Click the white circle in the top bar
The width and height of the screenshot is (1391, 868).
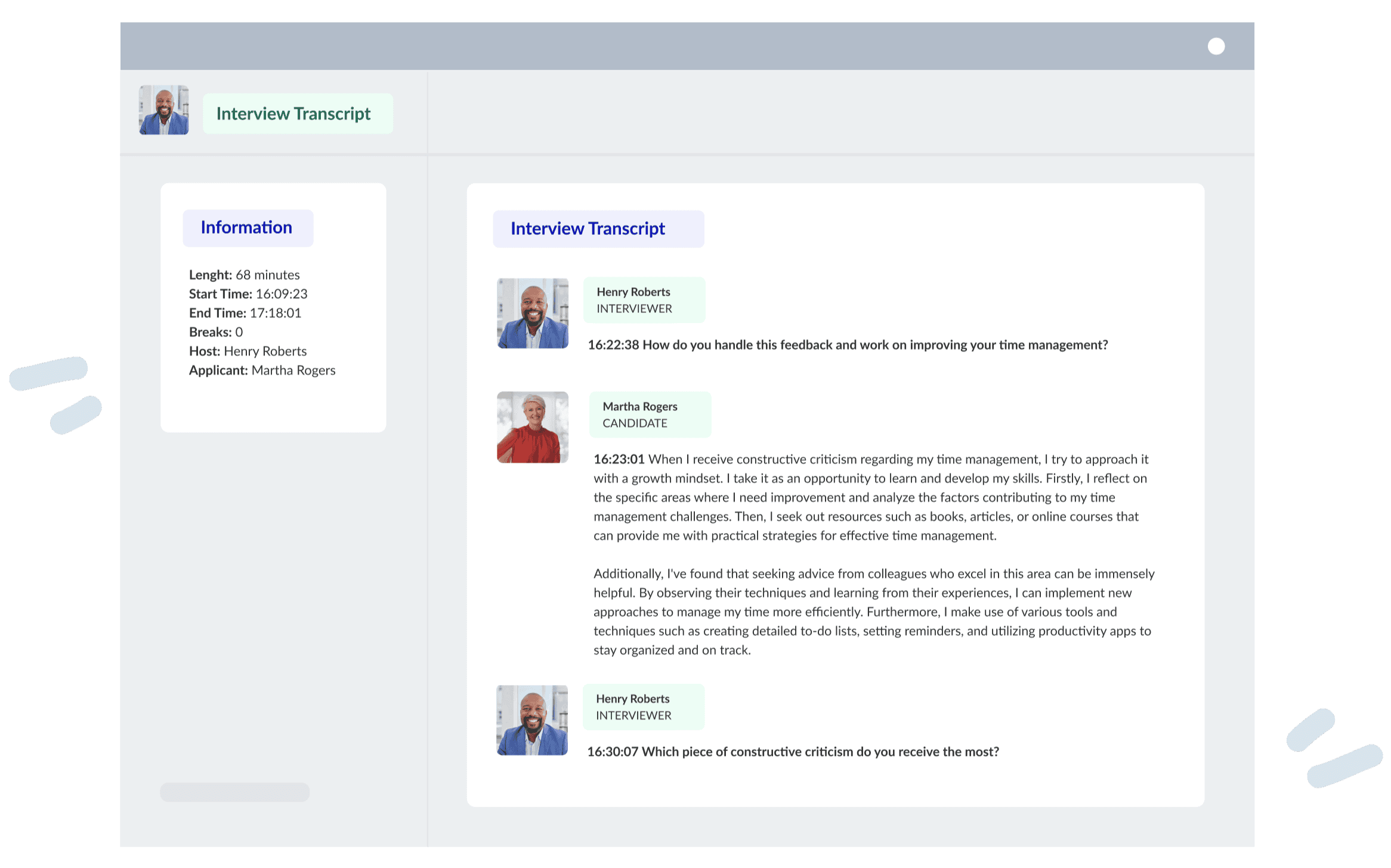click(1216, 46)
